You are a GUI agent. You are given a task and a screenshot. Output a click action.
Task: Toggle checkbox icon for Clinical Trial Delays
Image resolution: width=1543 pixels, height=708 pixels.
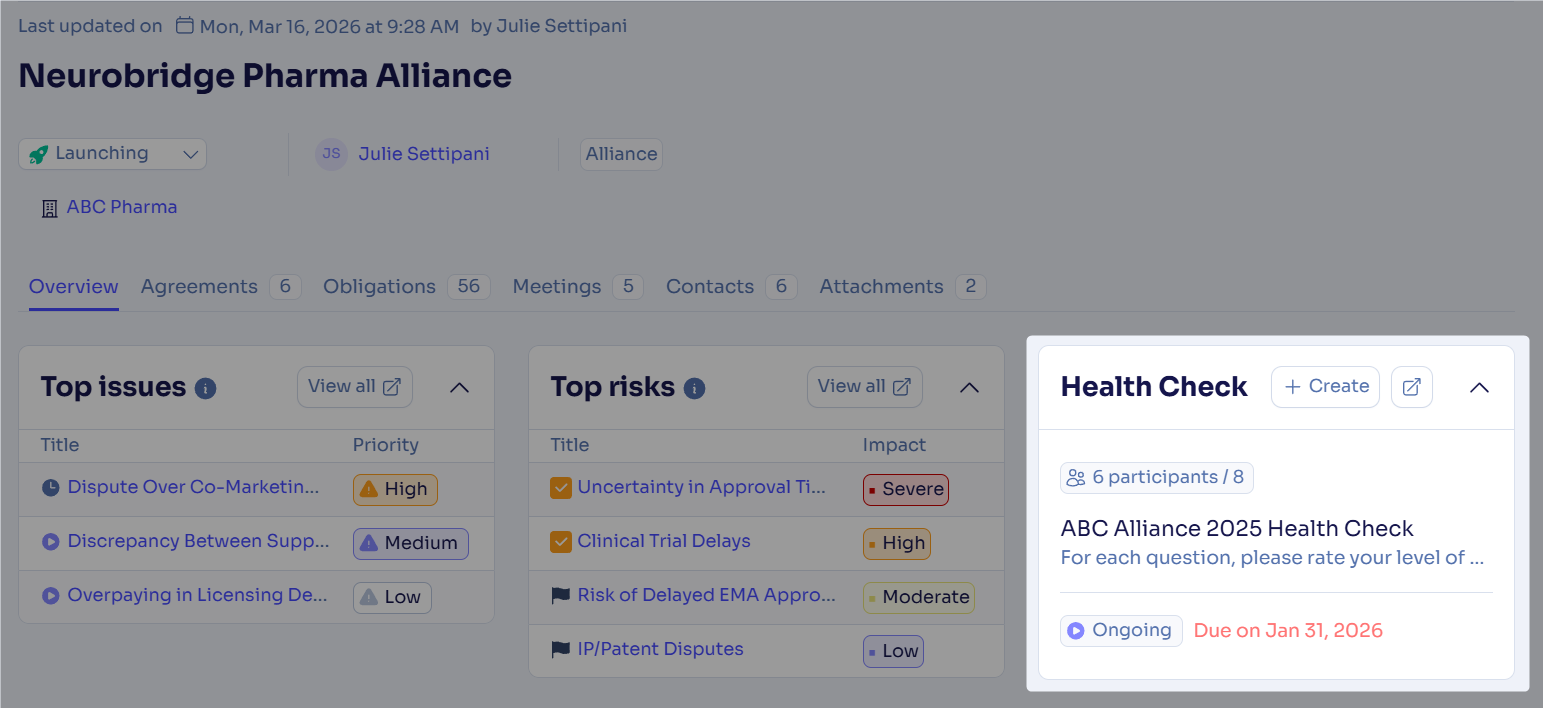(561, 542)
